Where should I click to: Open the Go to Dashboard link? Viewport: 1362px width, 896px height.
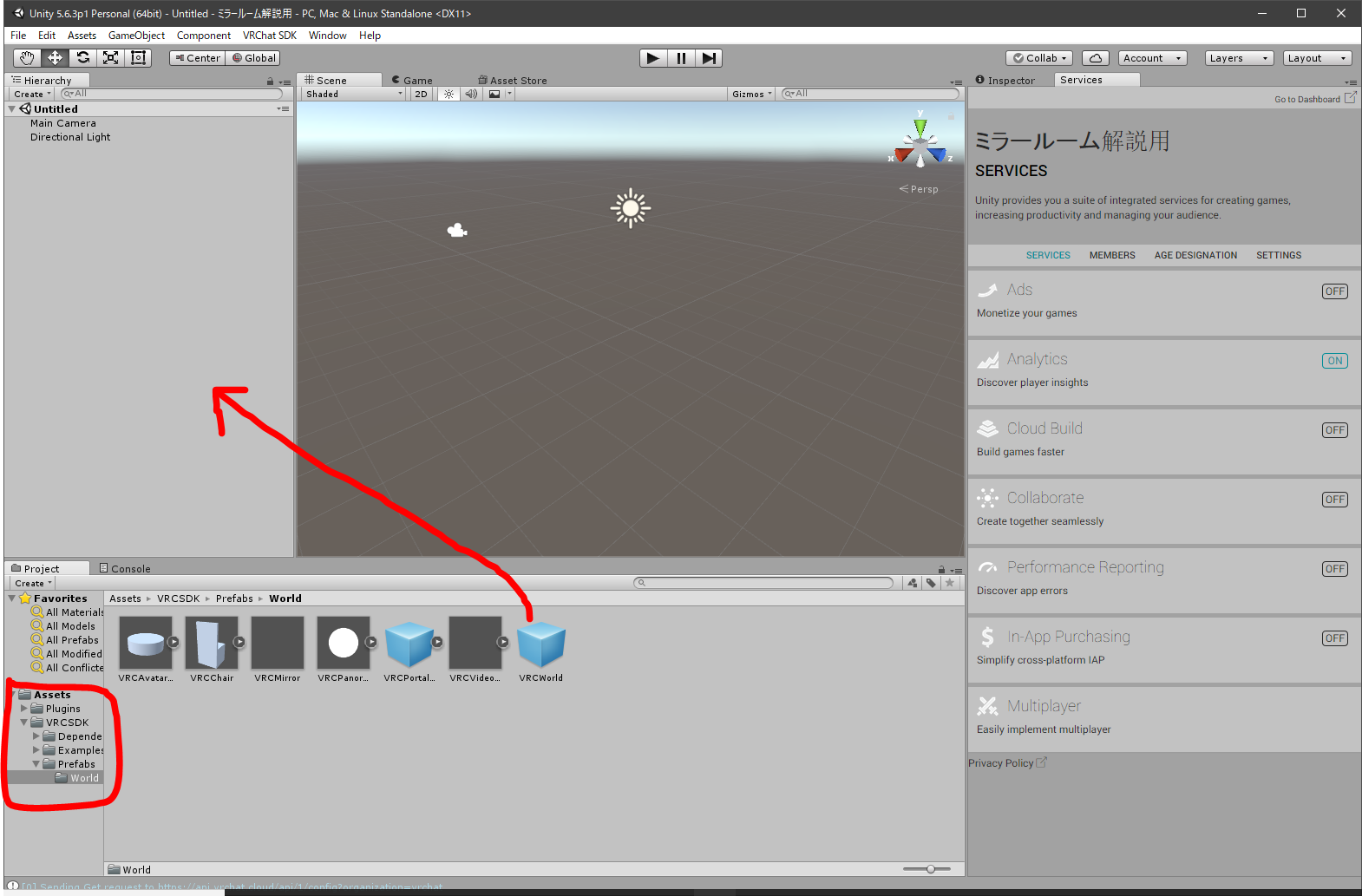click(x=1315, y=99)
